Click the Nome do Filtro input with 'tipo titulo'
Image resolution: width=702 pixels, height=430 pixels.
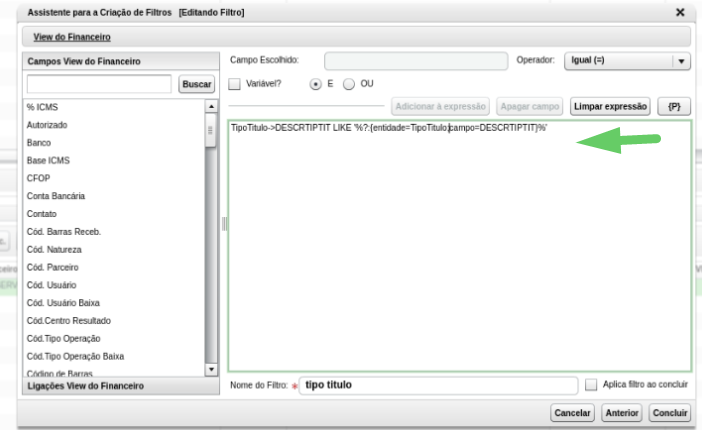pos(438,385)
